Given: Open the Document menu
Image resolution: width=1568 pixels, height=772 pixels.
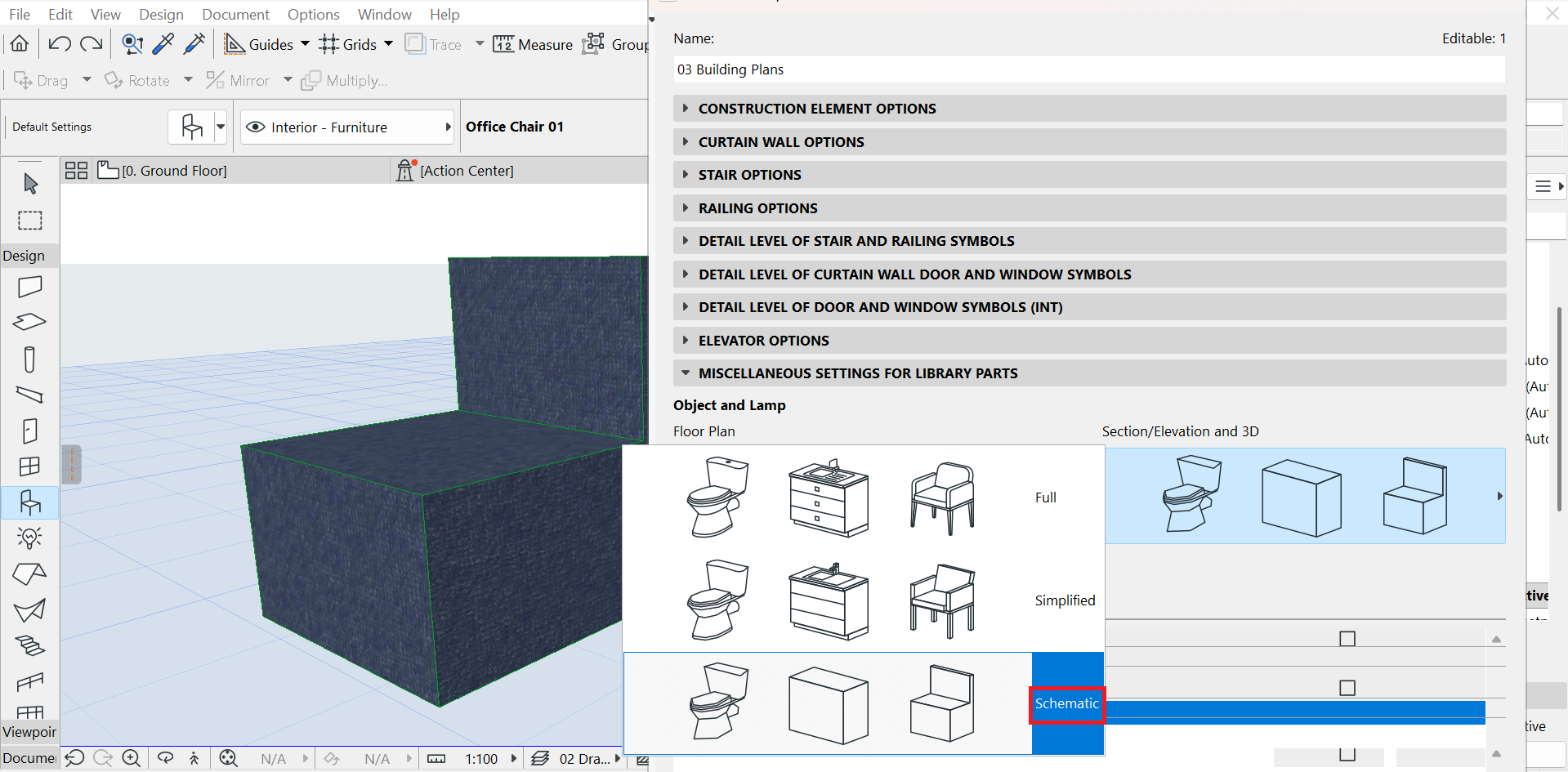Looking at the screenshot, I should pyautogui.click(x=235, y=14).
